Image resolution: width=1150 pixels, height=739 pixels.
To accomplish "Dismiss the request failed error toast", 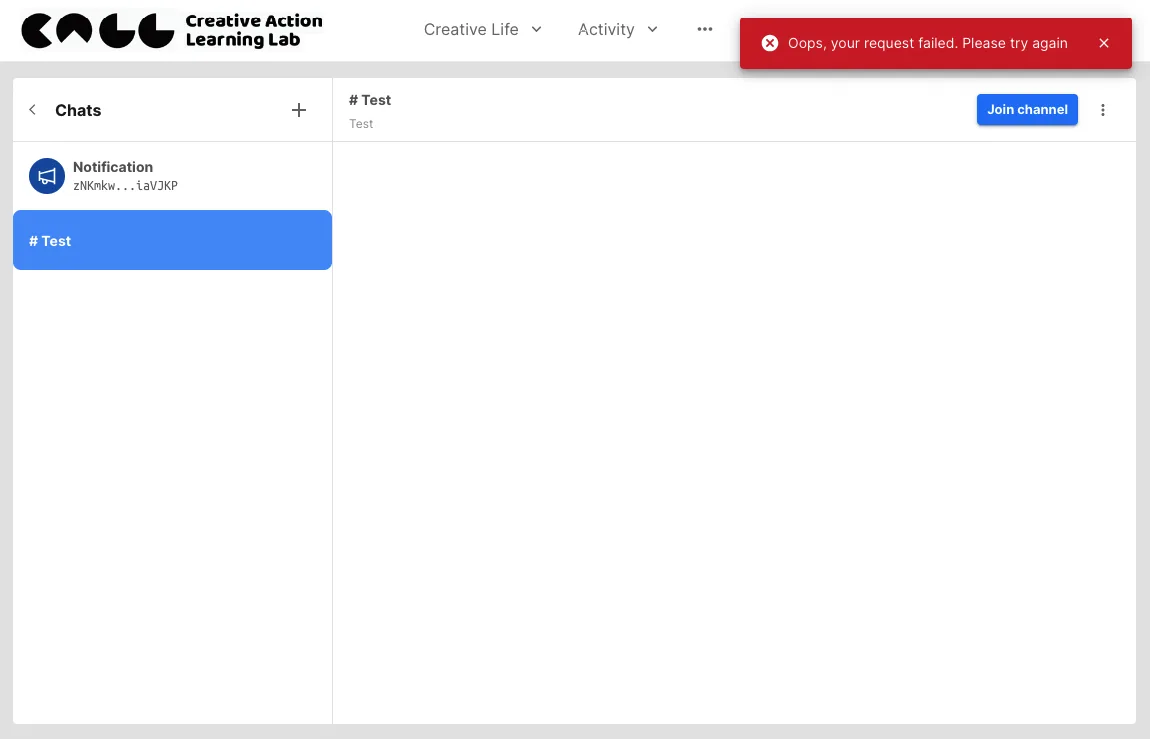I will pyautogui.click(x=1104, y=43).
